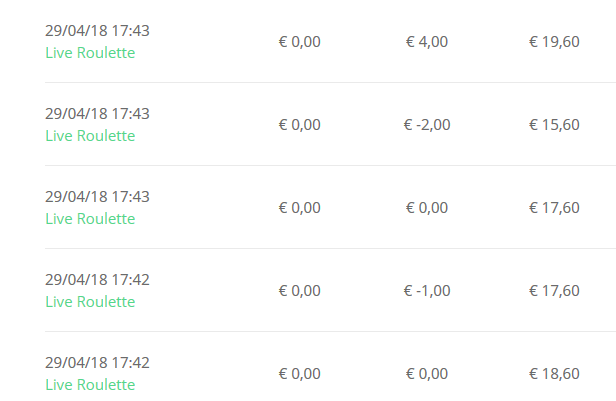Click the € 18,60 balance value
Image resolution: width=616 pixels, height=401 pixels.
pyautogui.click(x=554, y=374)
